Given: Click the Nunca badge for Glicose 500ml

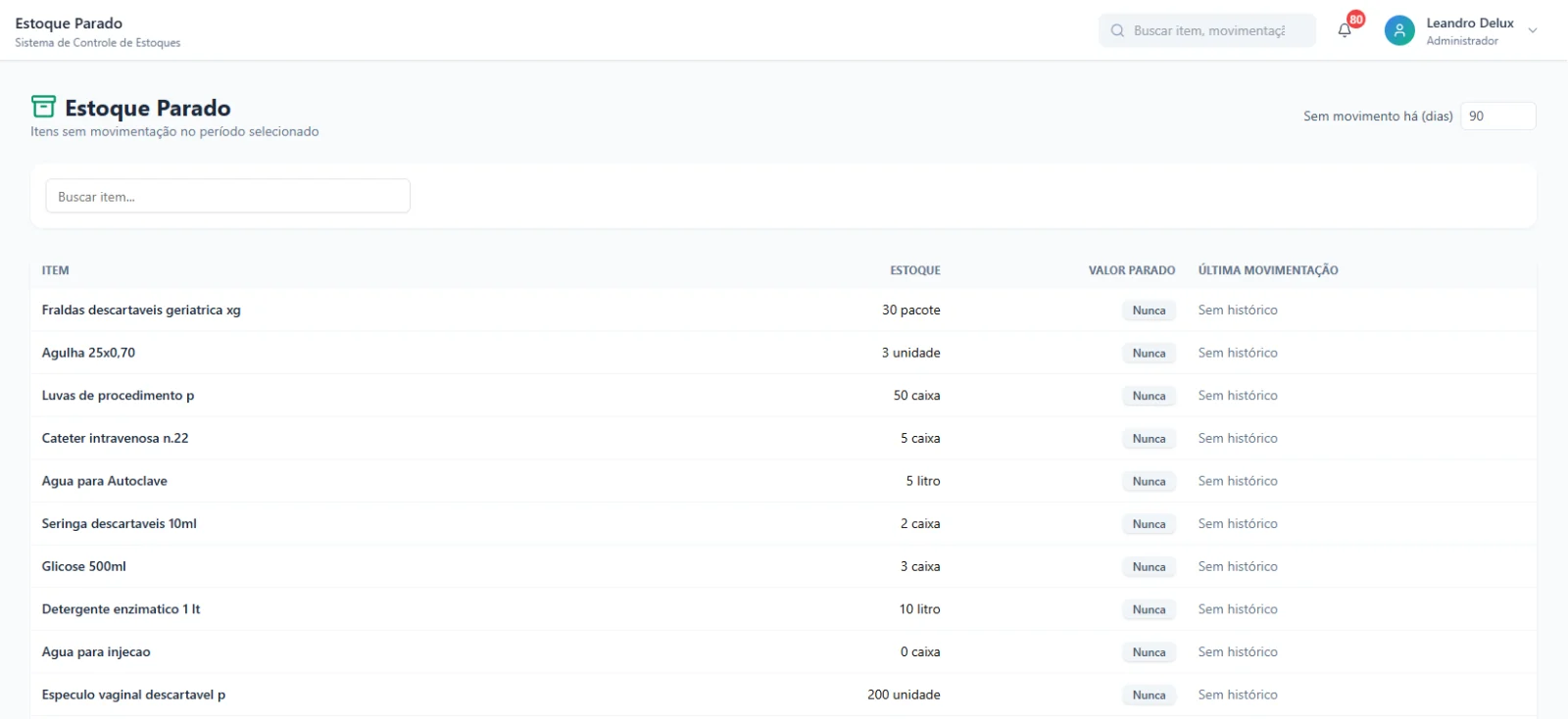Looking at the screenshot, I should click(x=1149, y=566).
